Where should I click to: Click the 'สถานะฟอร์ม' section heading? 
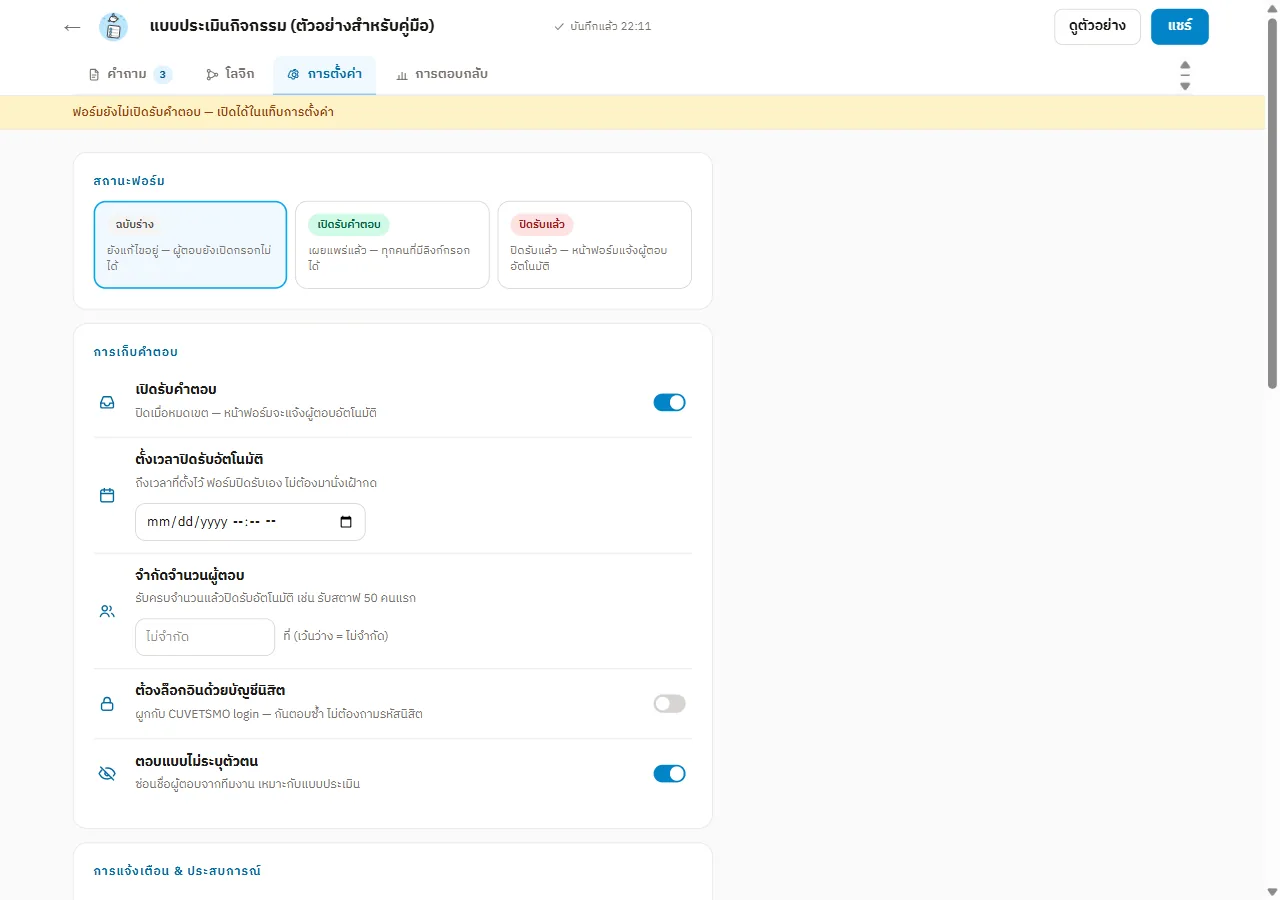pyautogui.click(x=129, y=181)
